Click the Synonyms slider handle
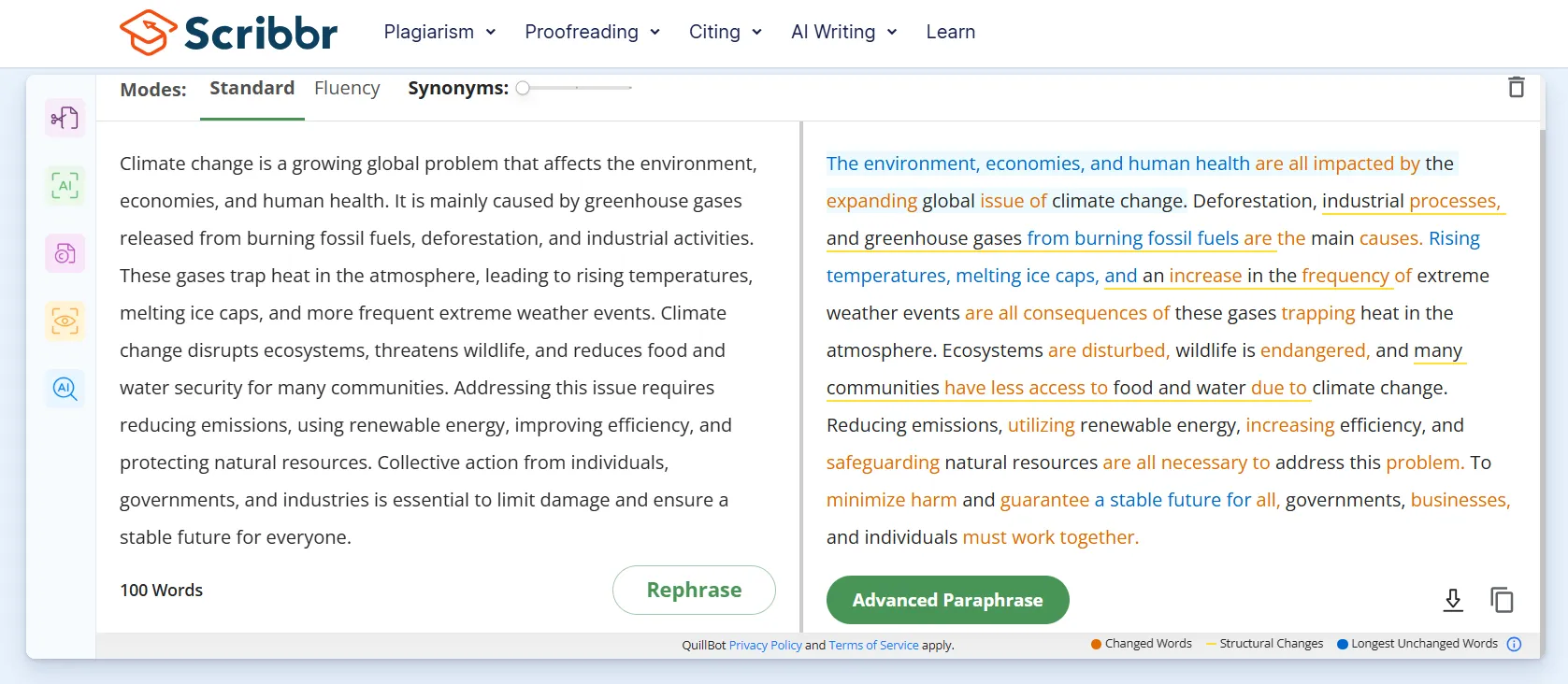This screenshot has width=1568, height=684. 524,88
